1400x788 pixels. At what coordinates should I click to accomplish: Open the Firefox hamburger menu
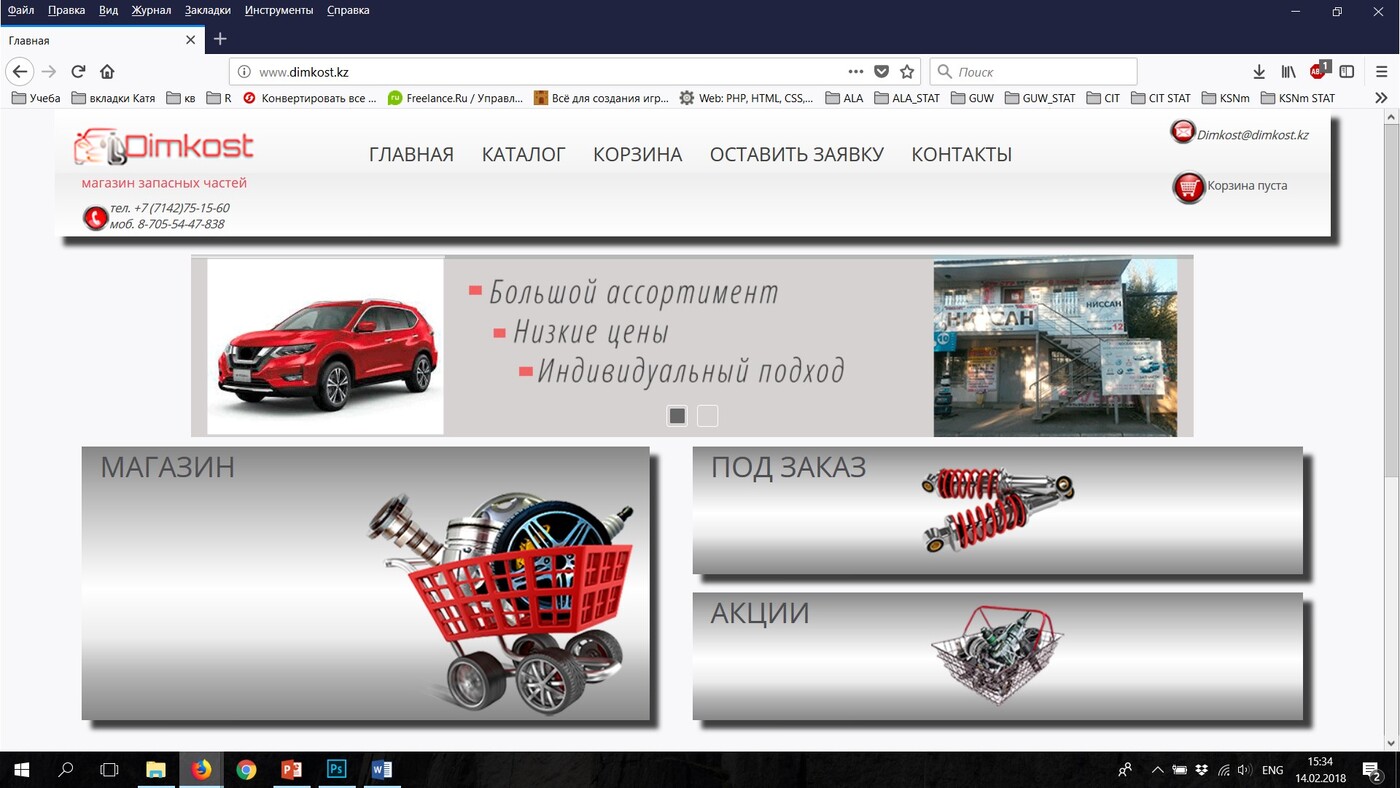tap(1381, 72)
